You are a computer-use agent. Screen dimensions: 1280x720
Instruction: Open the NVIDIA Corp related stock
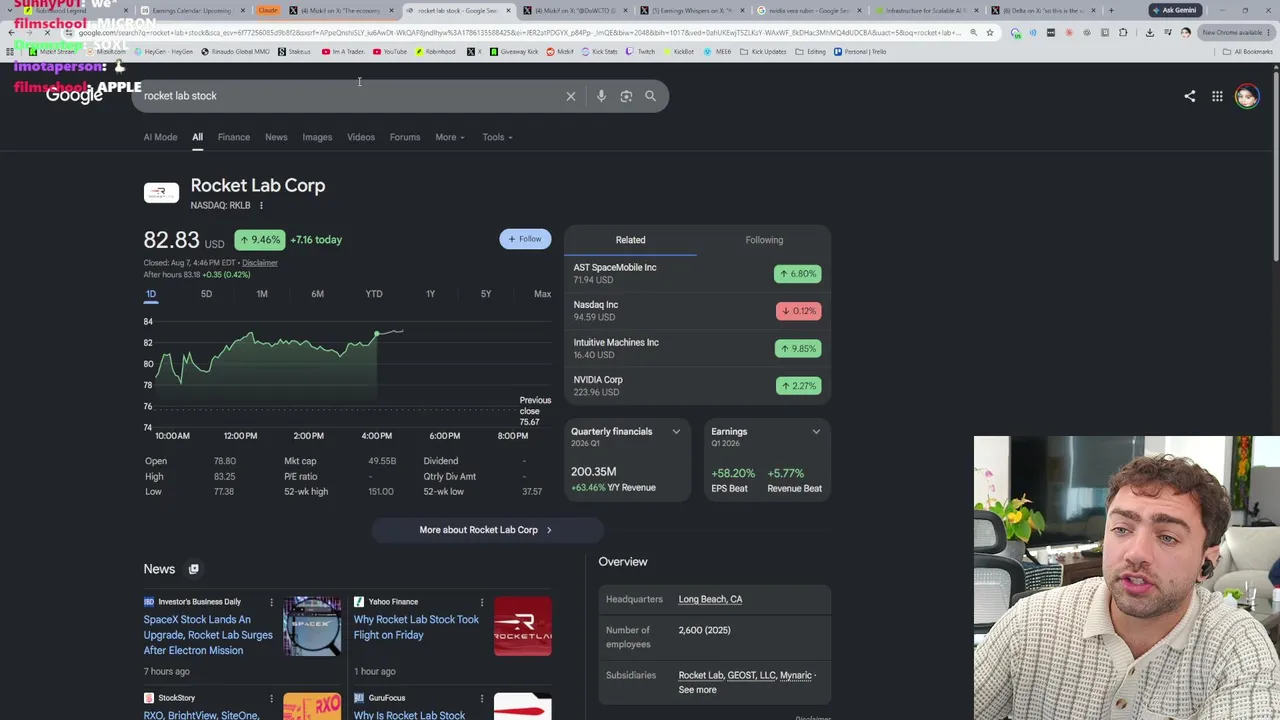(697, 386)
